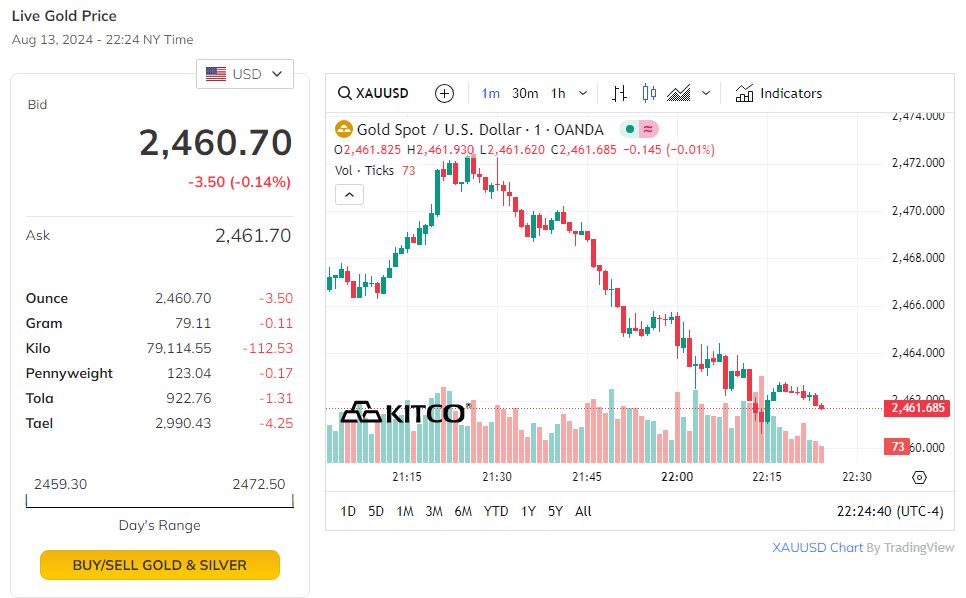The height and width of the screenshot is (598, 966).
Task: Click the timezone clock (UTC-4)
Action: click(x=889, y=511)
